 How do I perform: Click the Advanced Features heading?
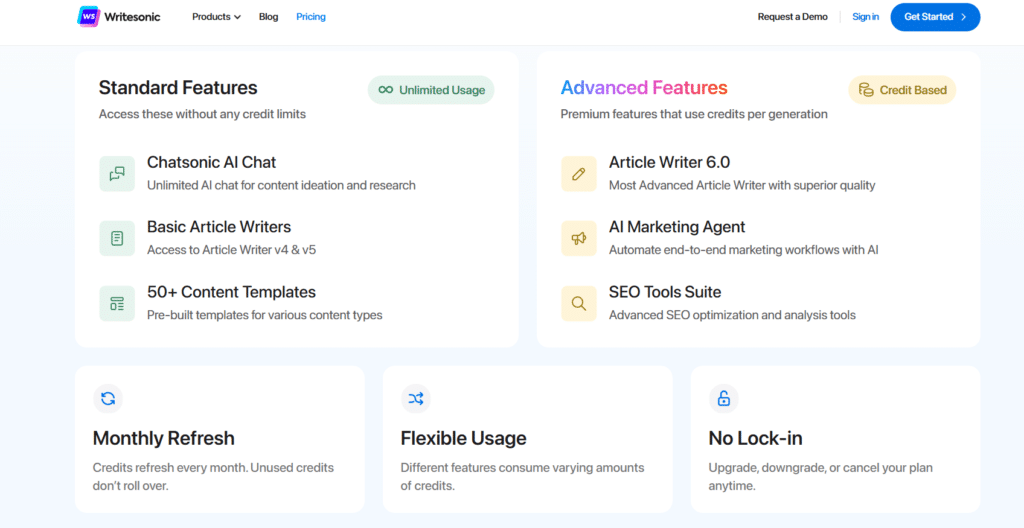click(x=644, y=88)
